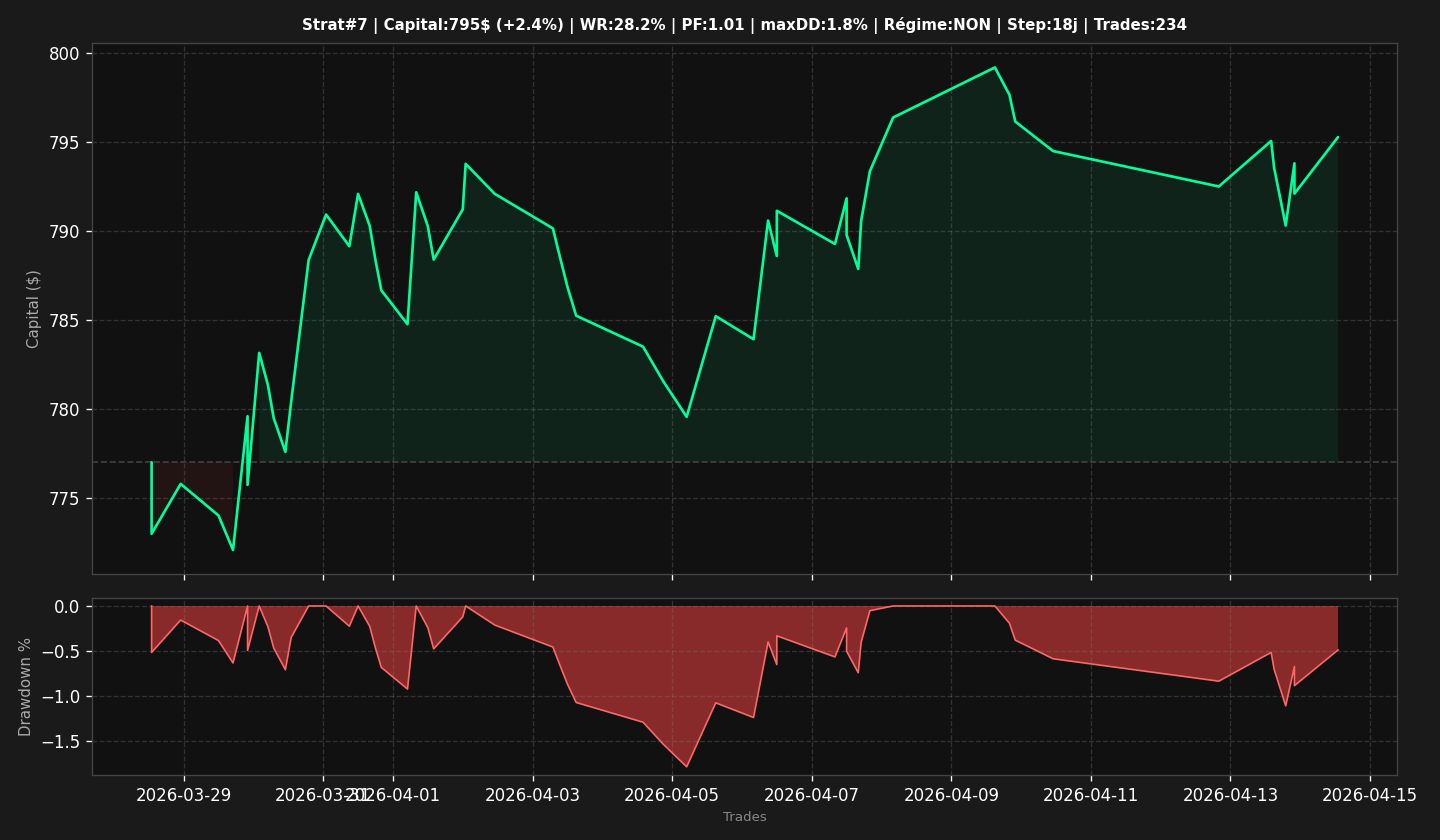Click the deepest drawdown trough point

click(686, 767)
